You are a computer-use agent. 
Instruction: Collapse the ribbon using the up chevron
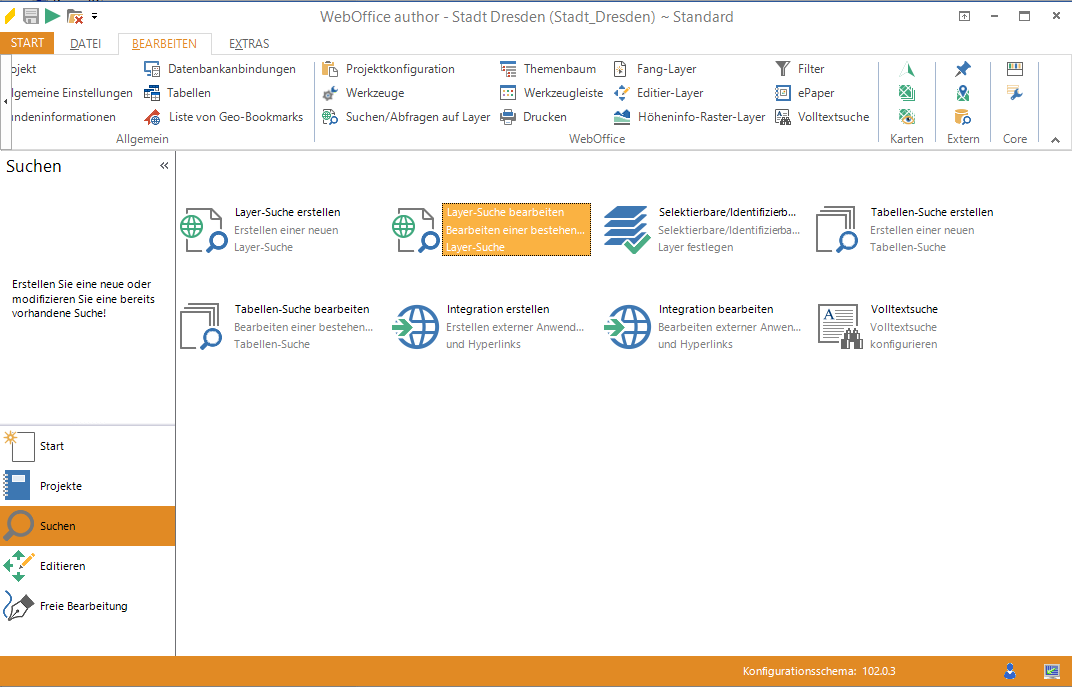[1055, 140]
